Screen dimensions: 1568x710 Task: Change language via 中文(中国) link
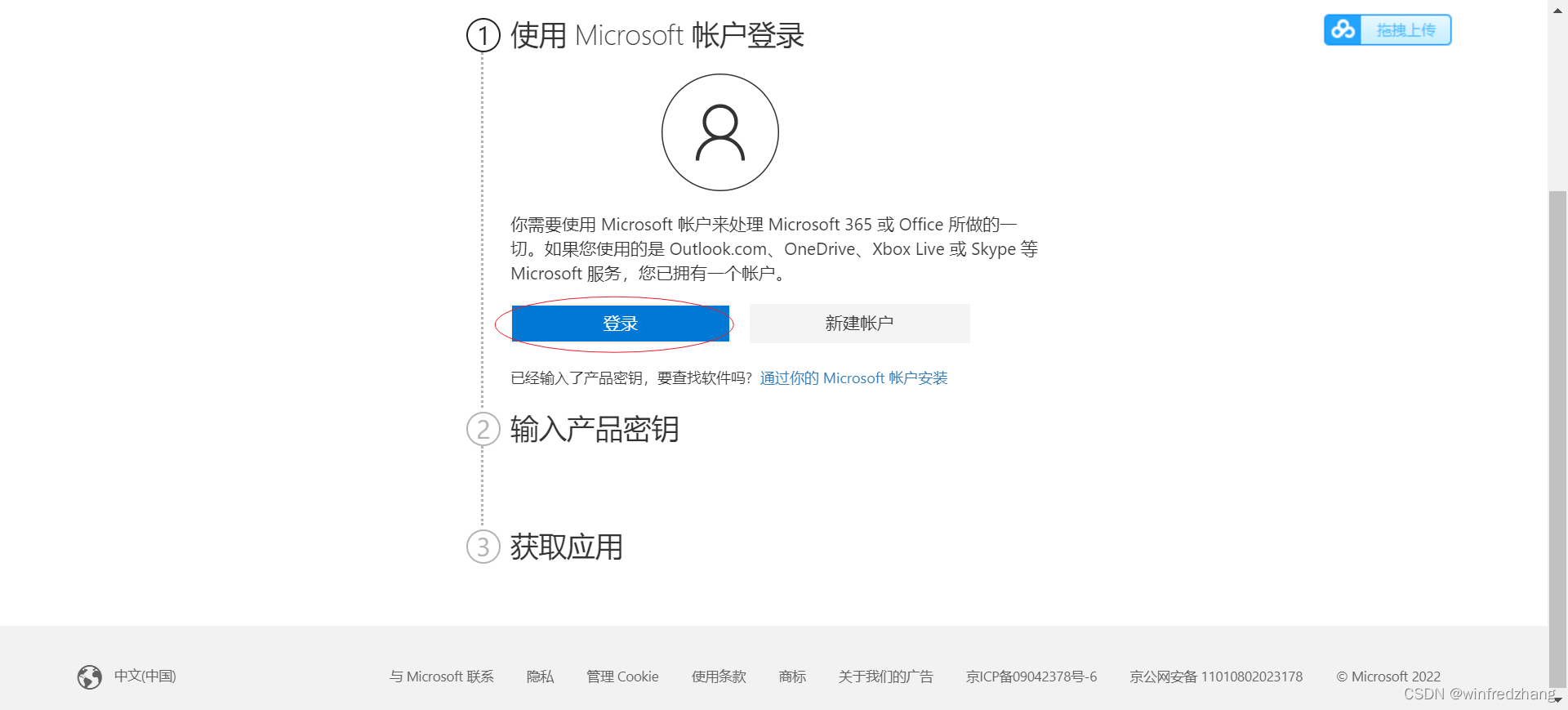click(x=145, y=677)
